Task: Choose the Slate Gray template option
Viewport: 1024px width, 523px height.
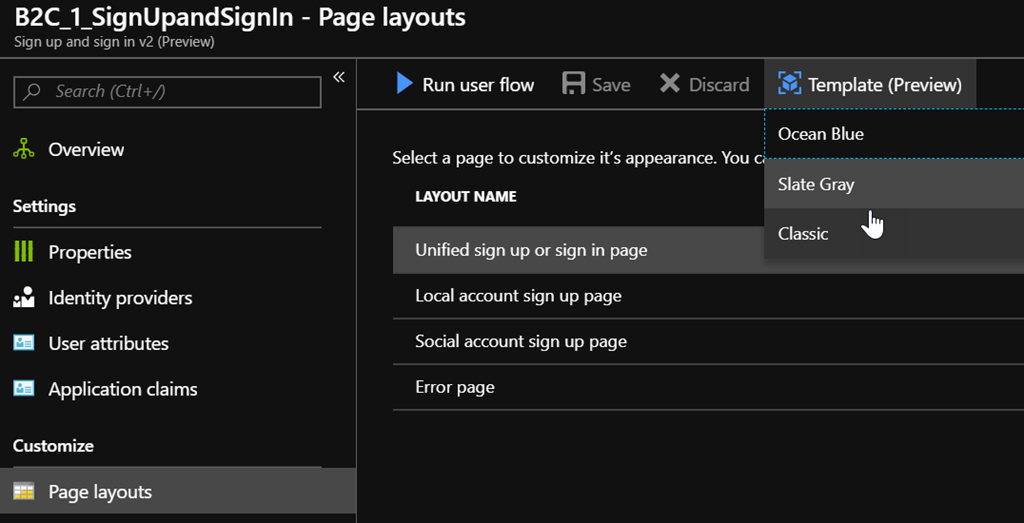Action: coord(816,184)
